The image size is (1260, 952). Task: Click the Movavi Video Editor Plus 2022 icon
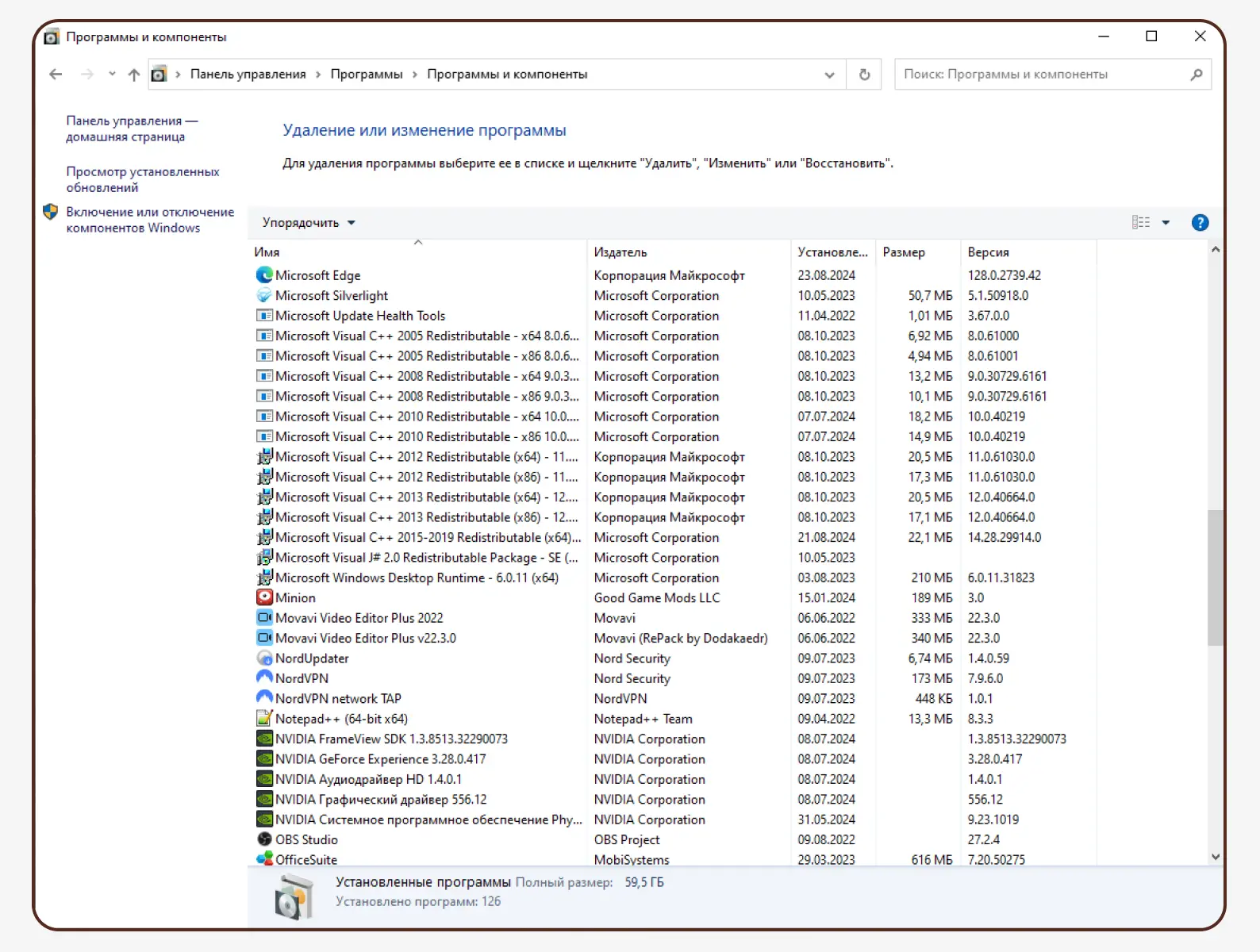point(264,617)
